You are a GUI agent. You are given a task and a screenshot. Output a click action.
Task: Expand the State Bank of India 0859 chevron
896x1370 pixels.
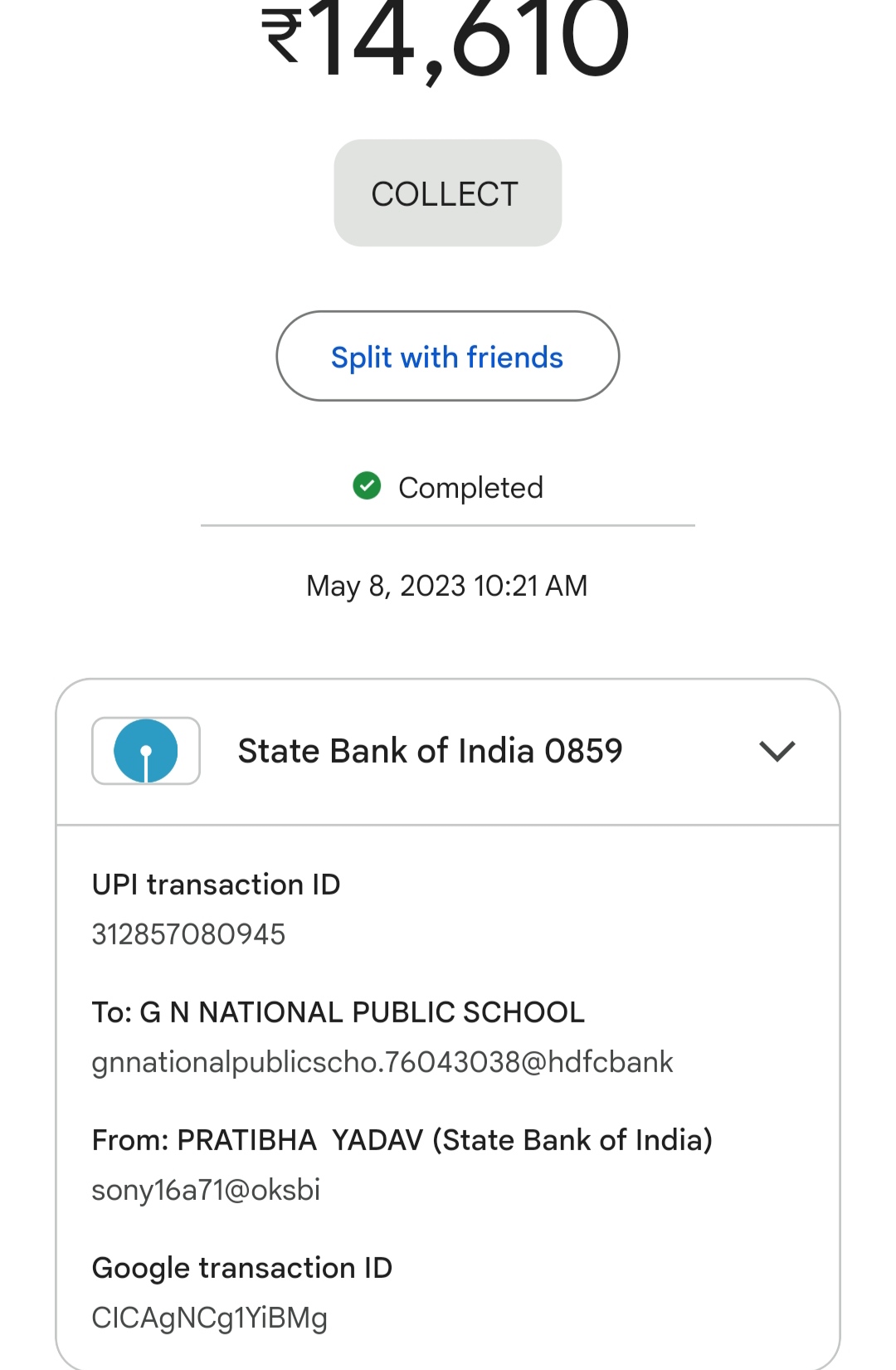(x=777, y=752)
